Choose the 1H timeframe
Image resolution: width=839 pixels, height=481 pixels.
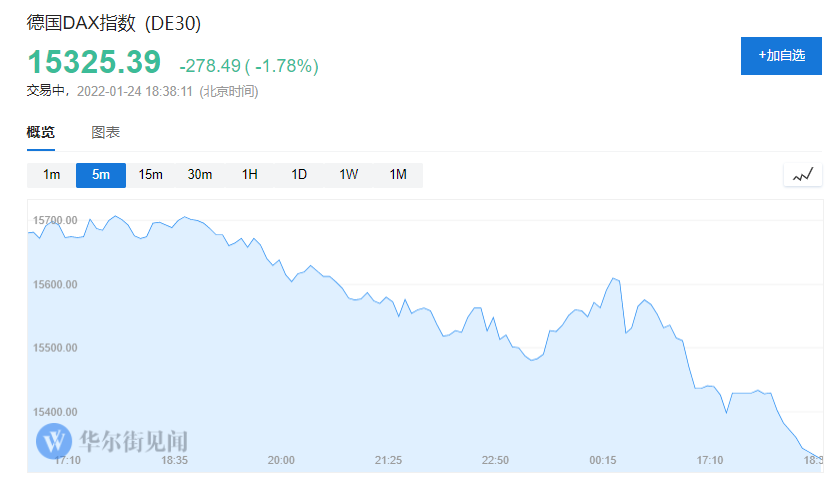click(249, 175)
